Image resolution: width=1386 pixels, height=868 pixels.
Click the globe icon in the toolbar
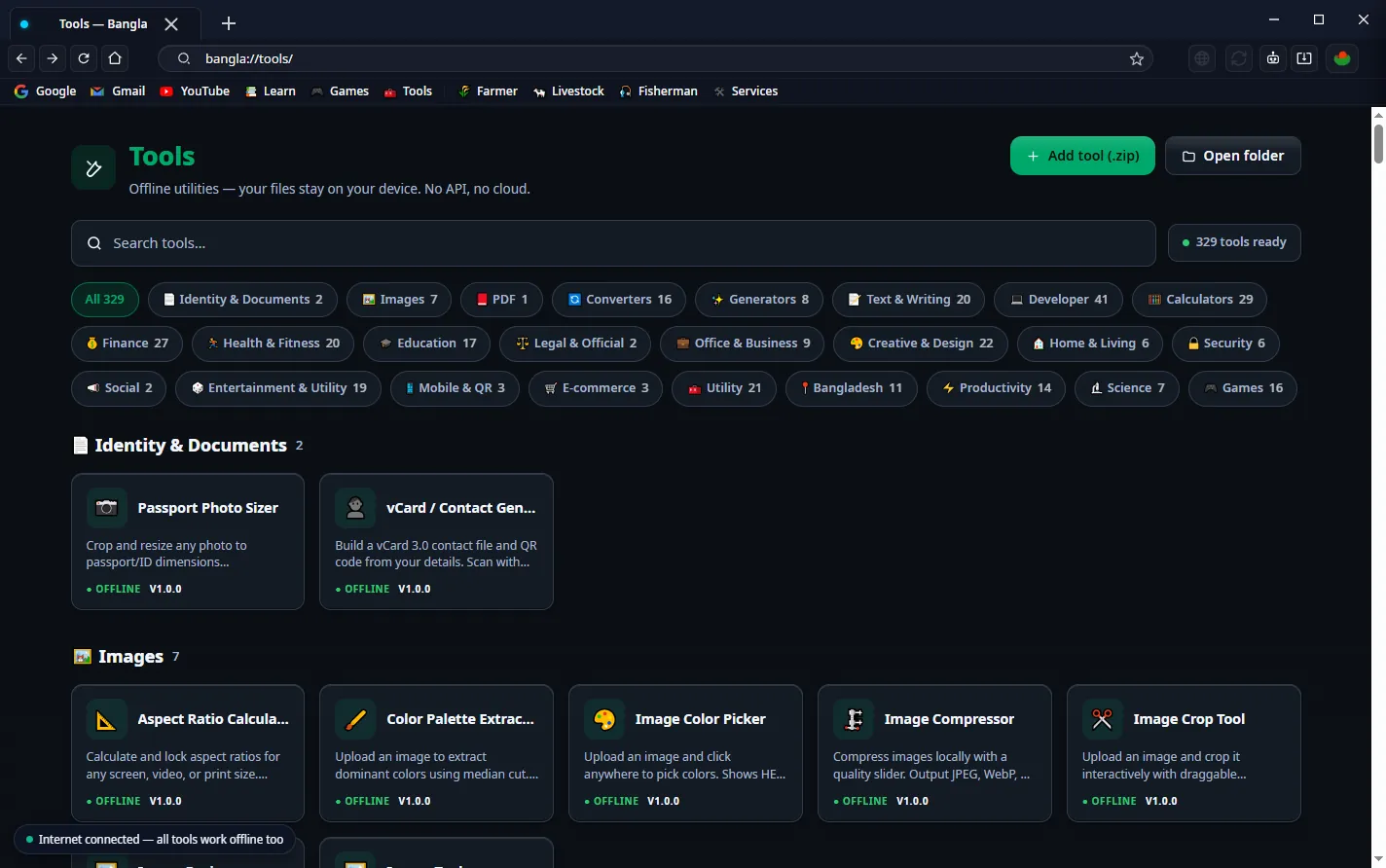[x=1202, y=58]
